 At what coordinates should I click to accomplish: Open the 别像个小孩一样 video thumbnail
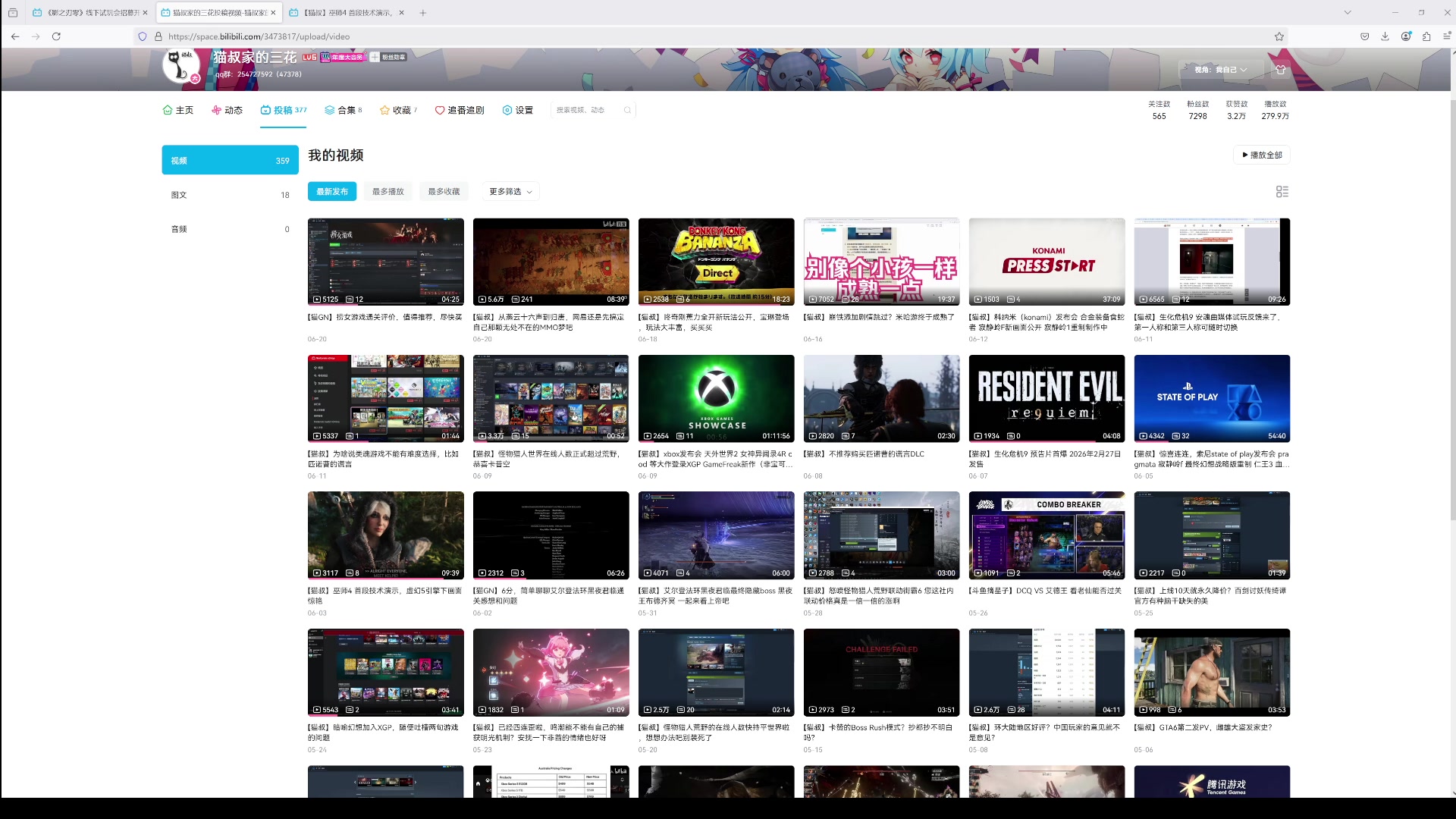coord(882,262)
